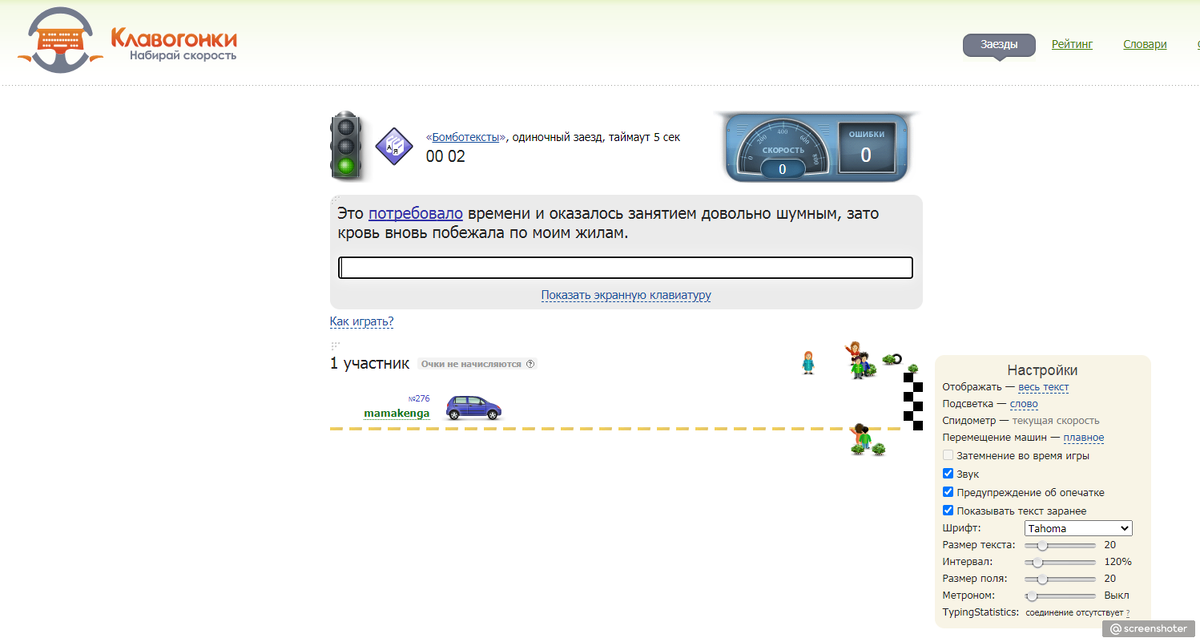The width and height of the screenshot is (1200, 642).
Task: Click 'Показать экранную клавиатуру' link
Action: coord(626,295)
